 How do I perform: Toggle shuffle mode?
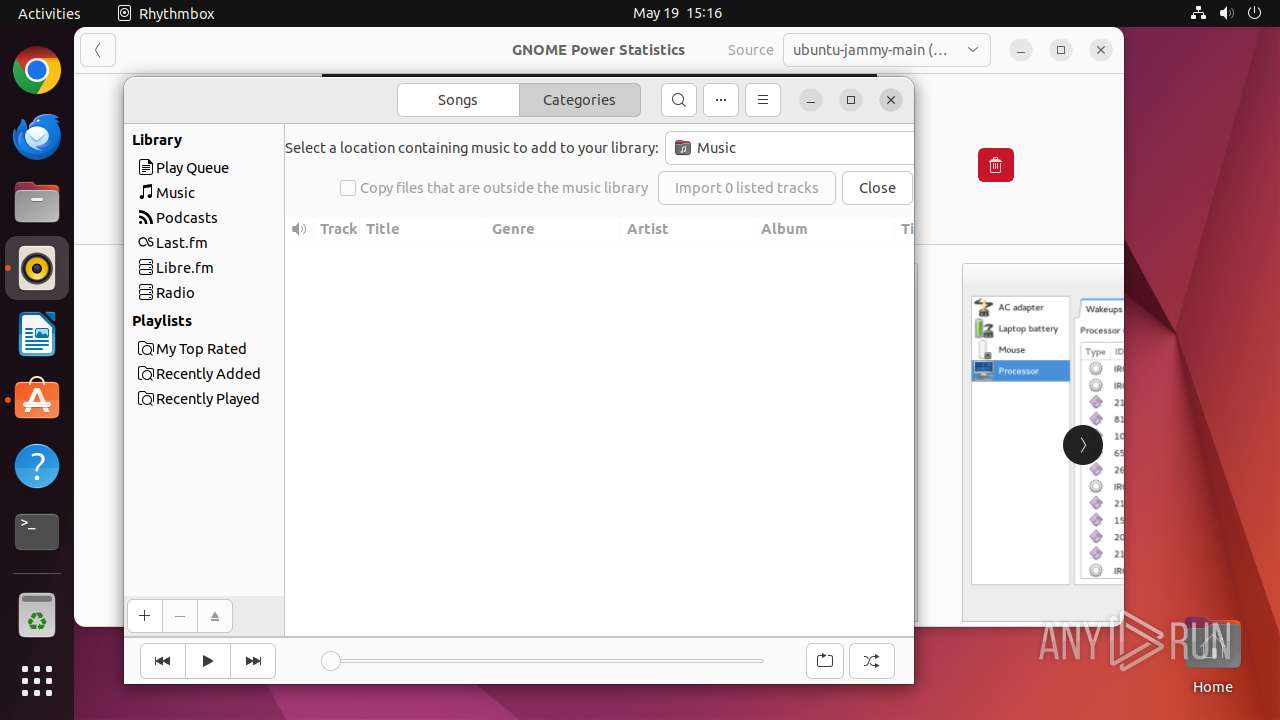(872, 661)
